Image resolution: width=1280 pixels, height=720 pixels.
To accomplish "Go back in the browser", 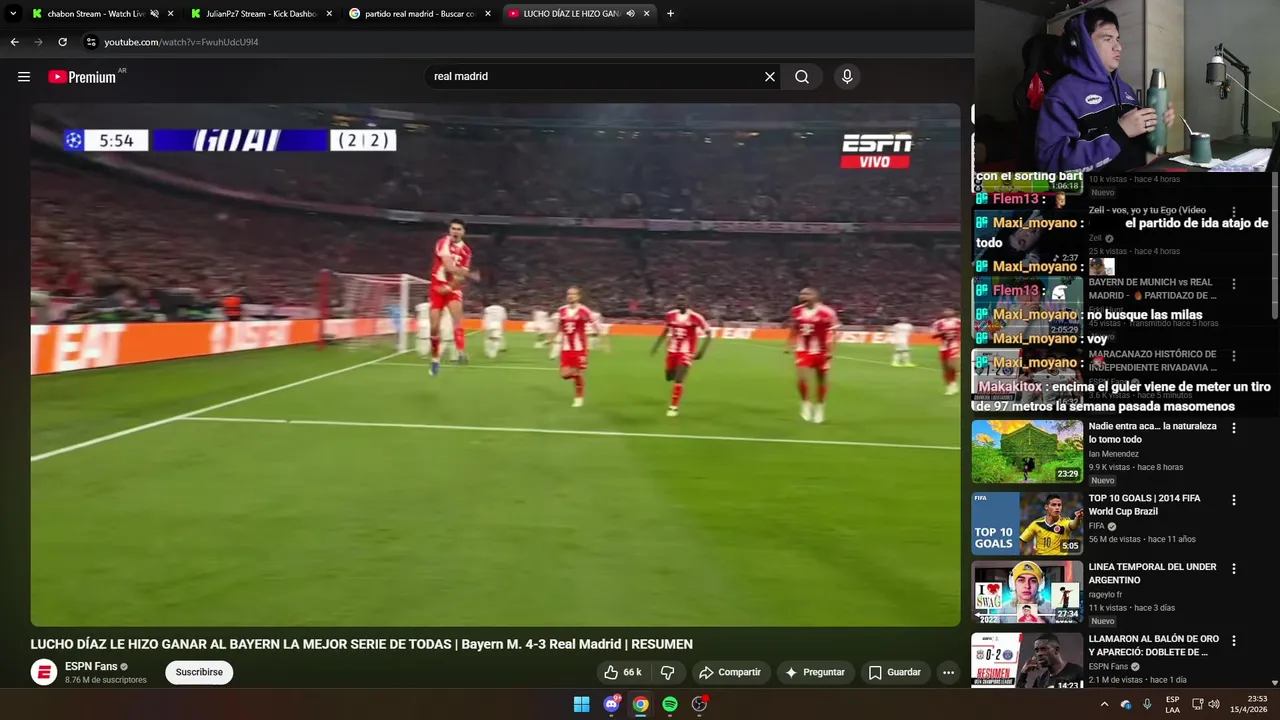I will [x=14, y=42].
